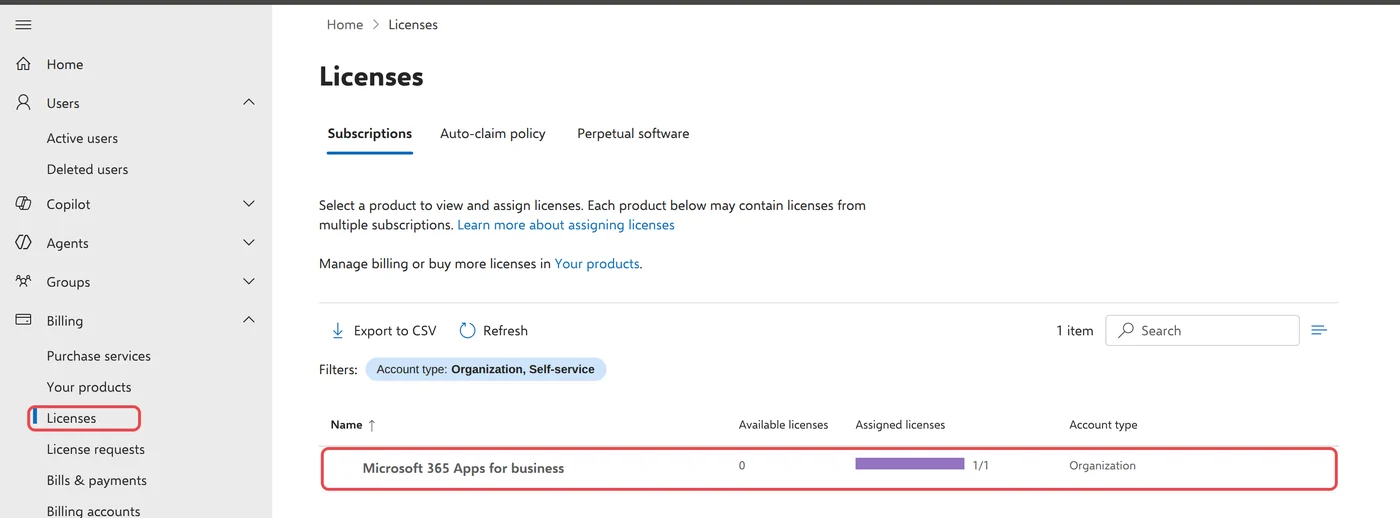Click the magnifier icon in Search box
The height and width of the screenshot is (518, 1400).
[x=1126, y=330]
